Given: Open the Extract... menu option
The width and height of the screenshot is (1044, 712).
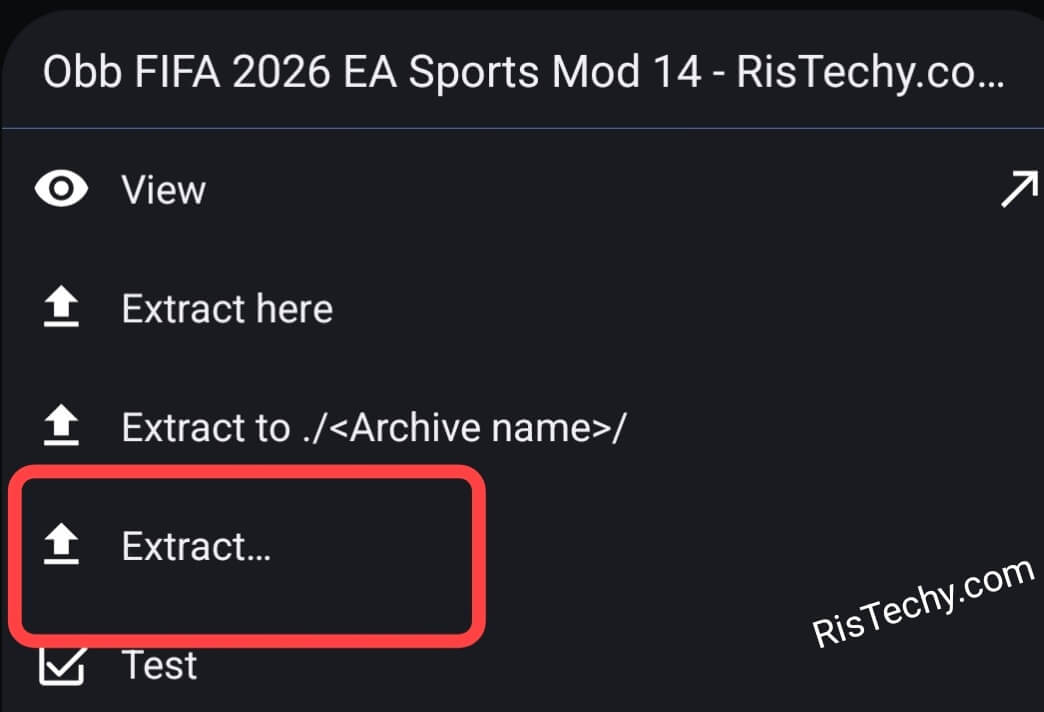Looking at the screenshot, I should point(196,547).
